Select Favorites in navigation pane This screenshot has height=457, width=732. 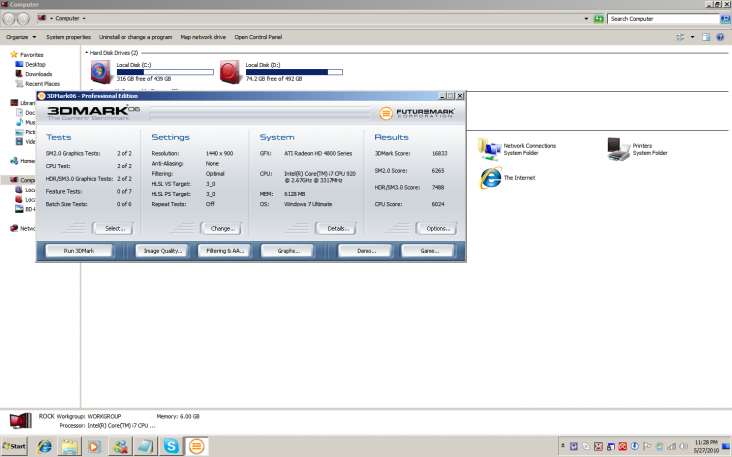point(31,55)
